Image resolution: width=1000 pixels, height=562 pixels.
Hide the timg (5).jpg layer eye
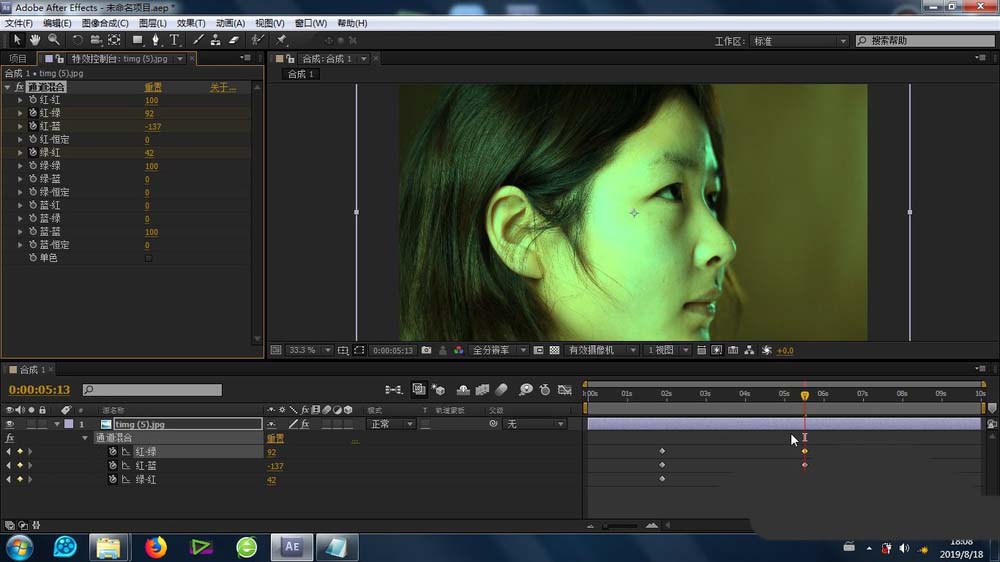point(10,424)
